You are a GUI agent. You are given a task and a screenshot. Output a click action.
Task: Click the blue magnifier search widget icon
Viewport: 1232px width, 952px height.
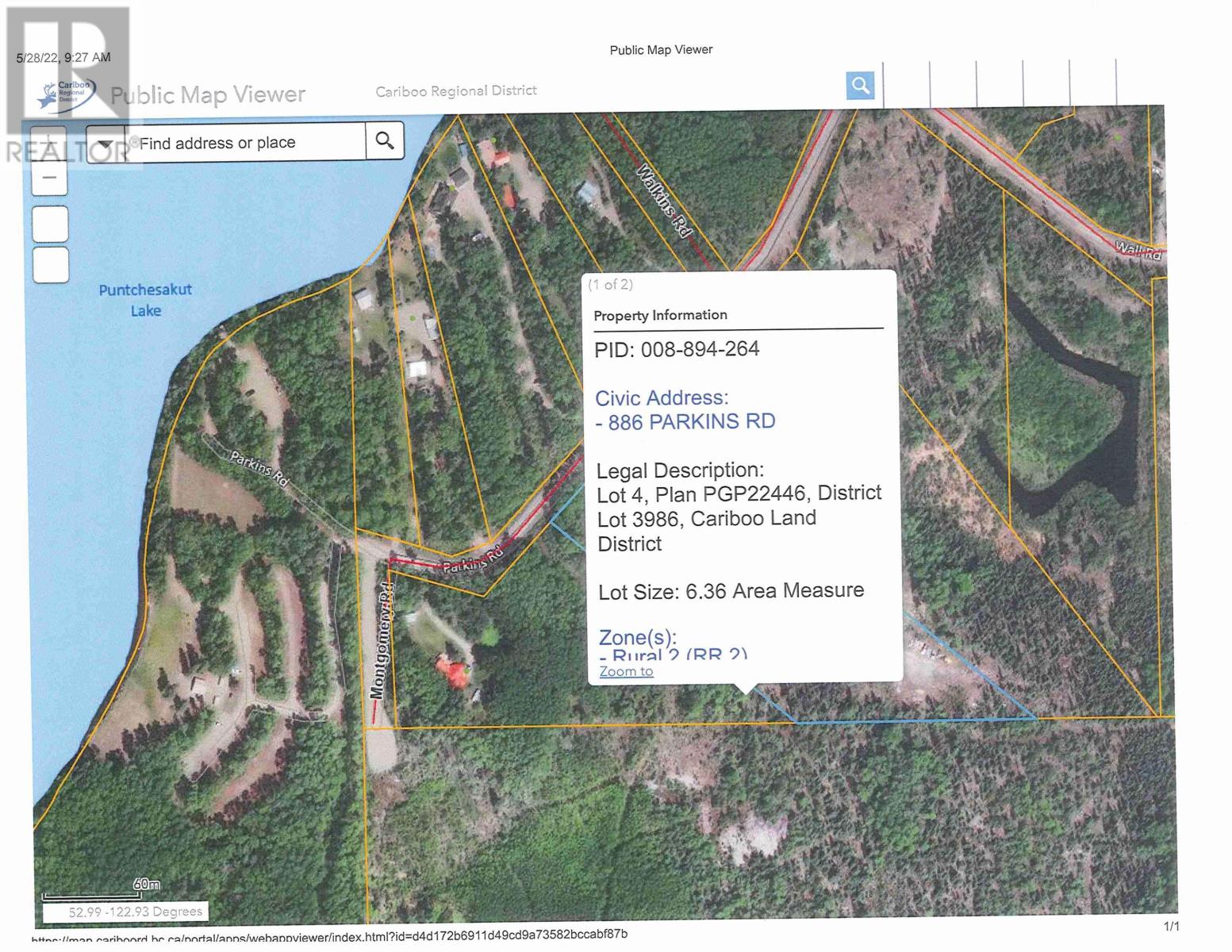coord(860,85)
